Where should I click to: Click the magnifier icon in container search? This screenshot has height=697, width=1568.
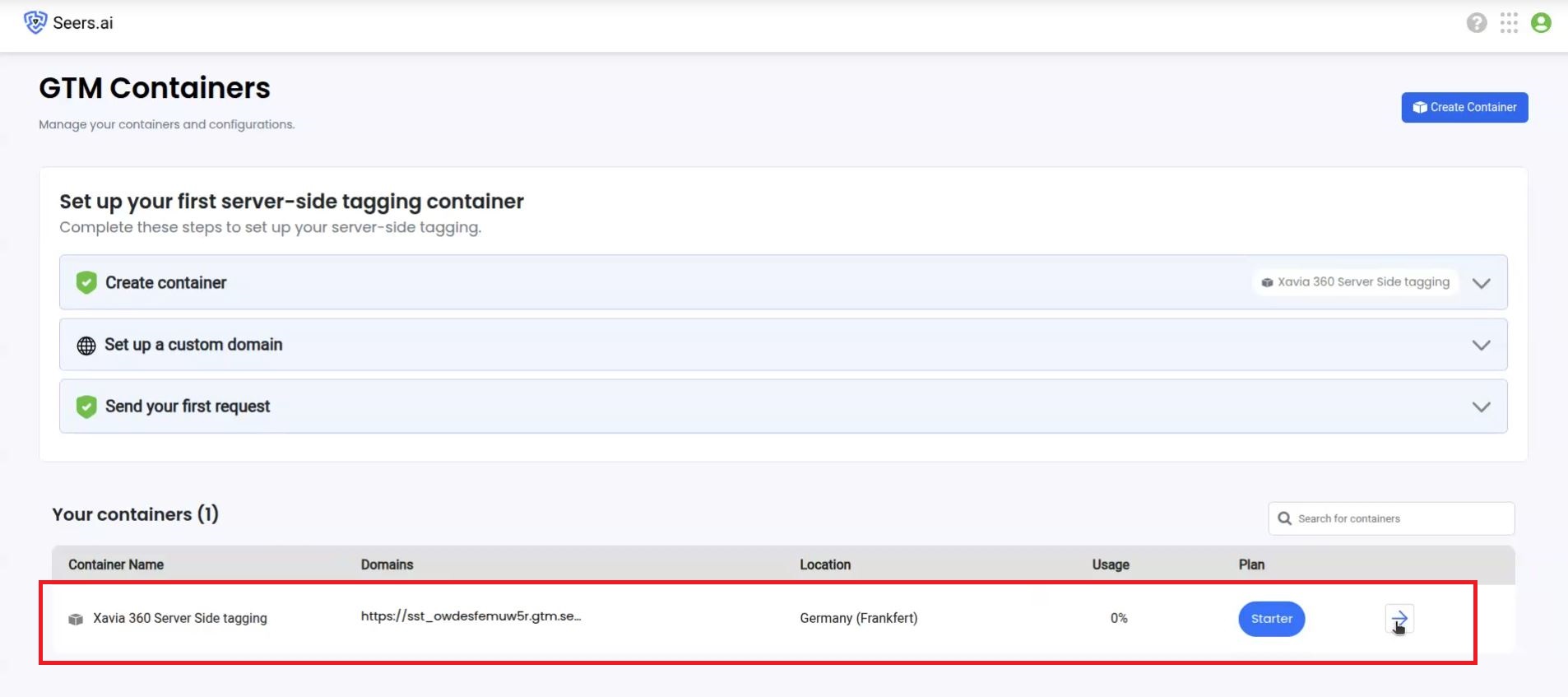1284,518
